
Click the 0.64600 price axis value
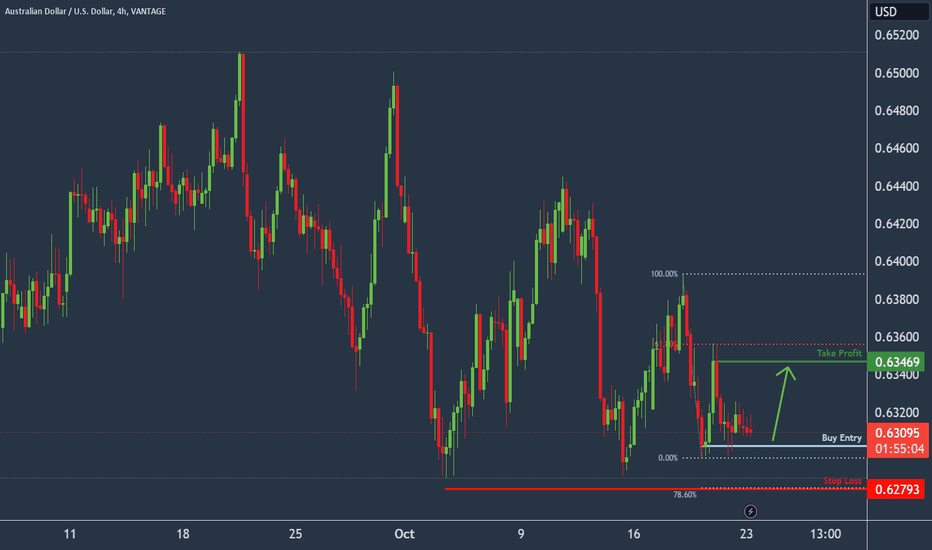click(x=896, y=148)
